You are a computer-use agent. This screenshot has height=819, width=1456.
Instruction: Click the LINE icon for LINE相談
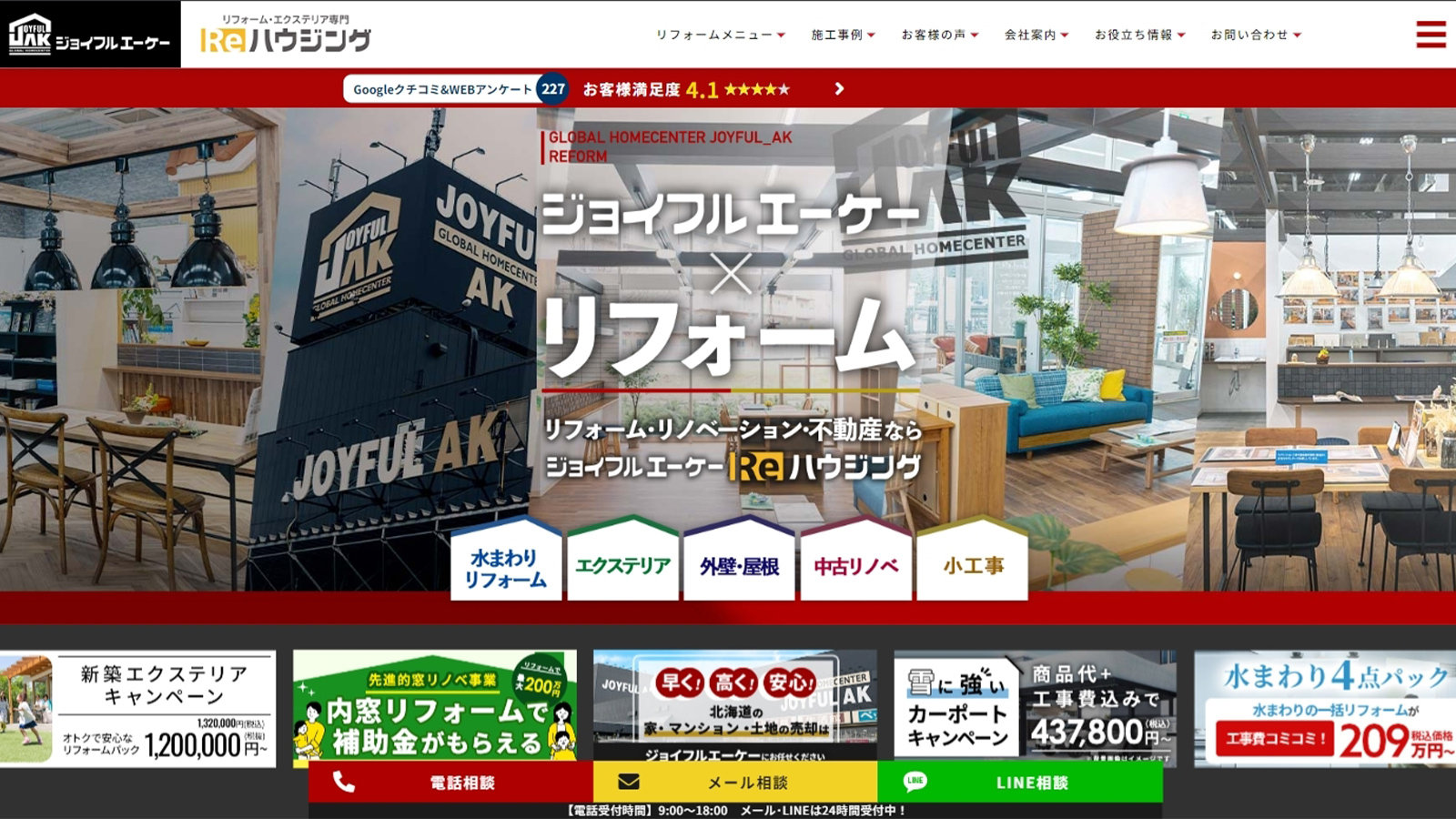click(x=915, y=781)
